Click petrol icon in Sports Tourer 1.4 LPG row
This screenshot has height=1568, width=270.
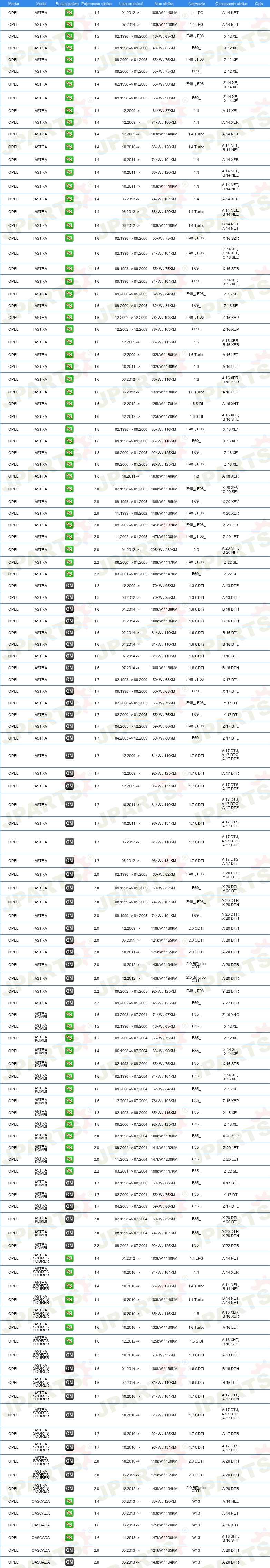click(69, 1258)
